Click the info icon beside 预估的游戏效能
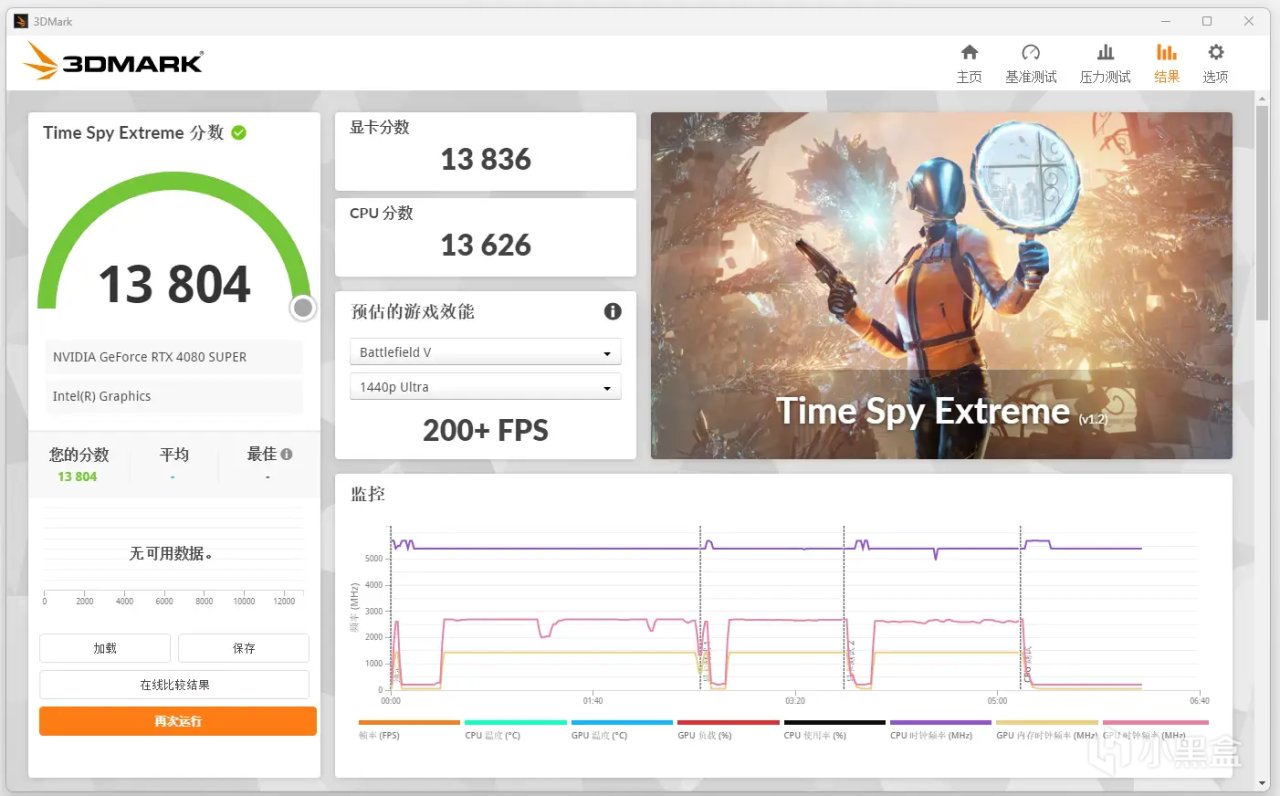The height and width of the screenshot is (796, 1280). tap(613, 312)
